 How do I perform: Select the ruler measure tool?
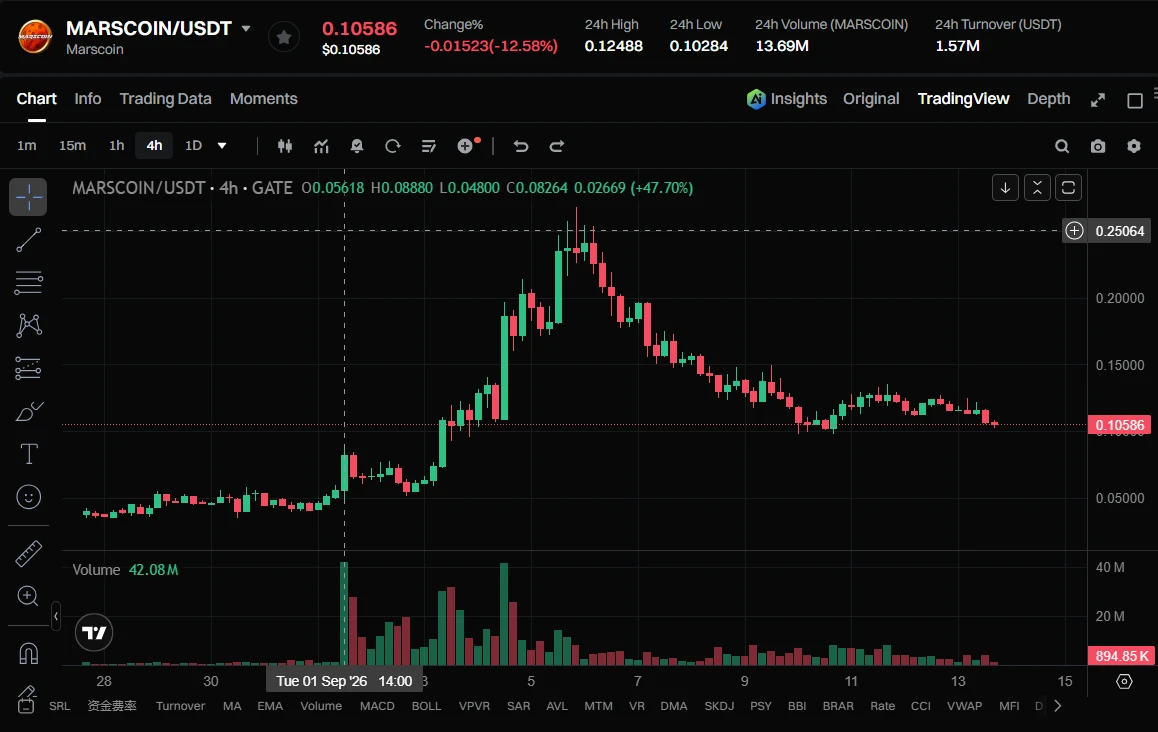[x=28, y=553]
